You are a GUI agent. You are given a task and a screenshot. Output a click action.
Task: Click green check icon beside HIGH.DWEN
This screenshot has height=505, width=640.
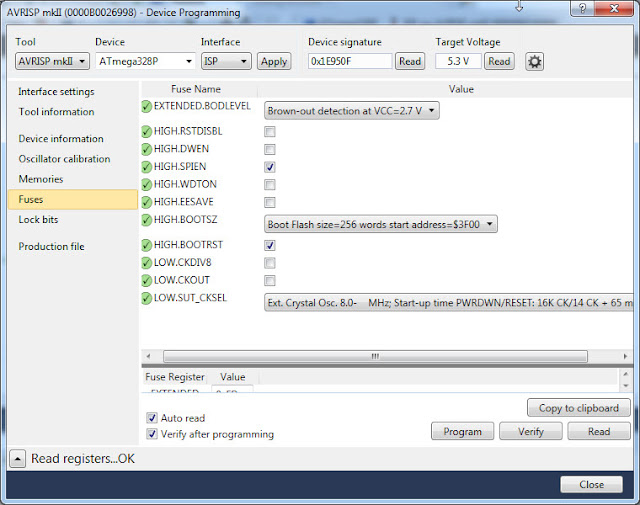pyautogui.click(x=147, y=149)
